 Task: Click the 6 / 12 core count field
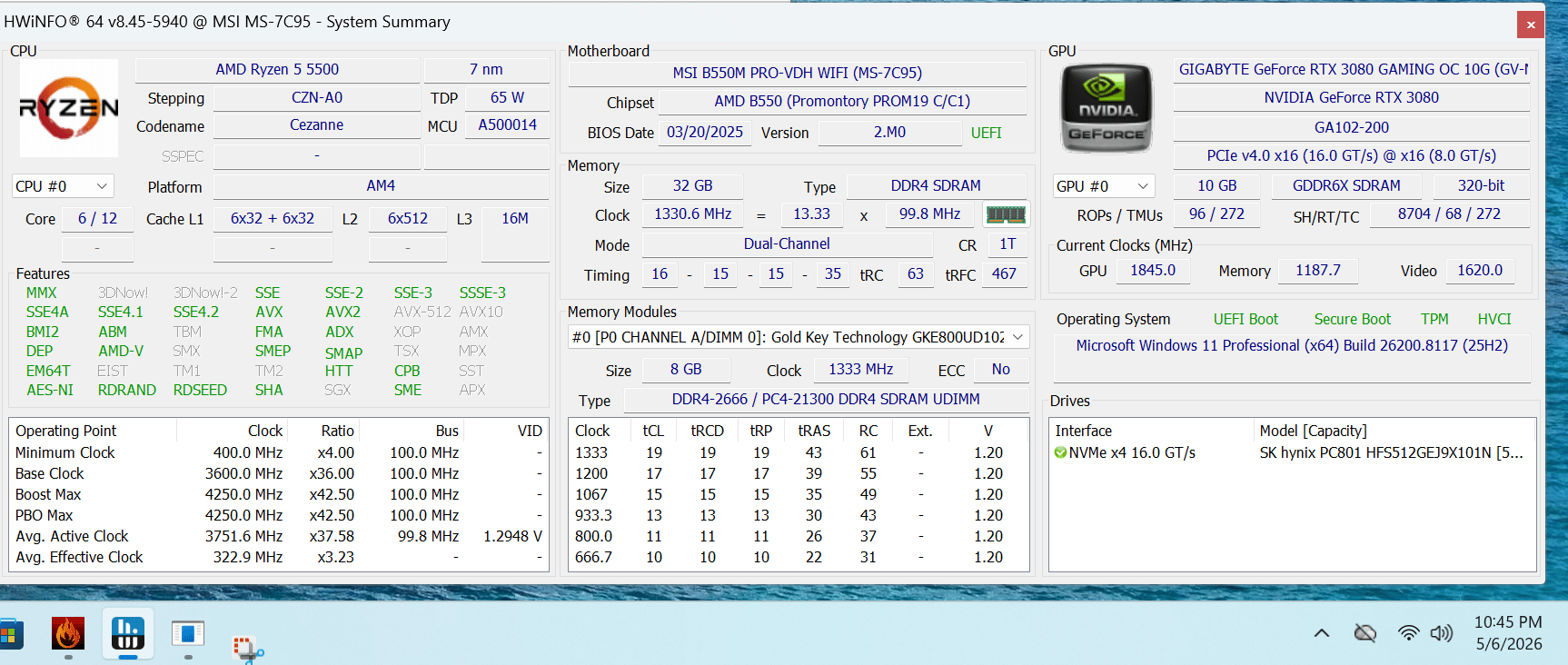[x=97, y=219]
